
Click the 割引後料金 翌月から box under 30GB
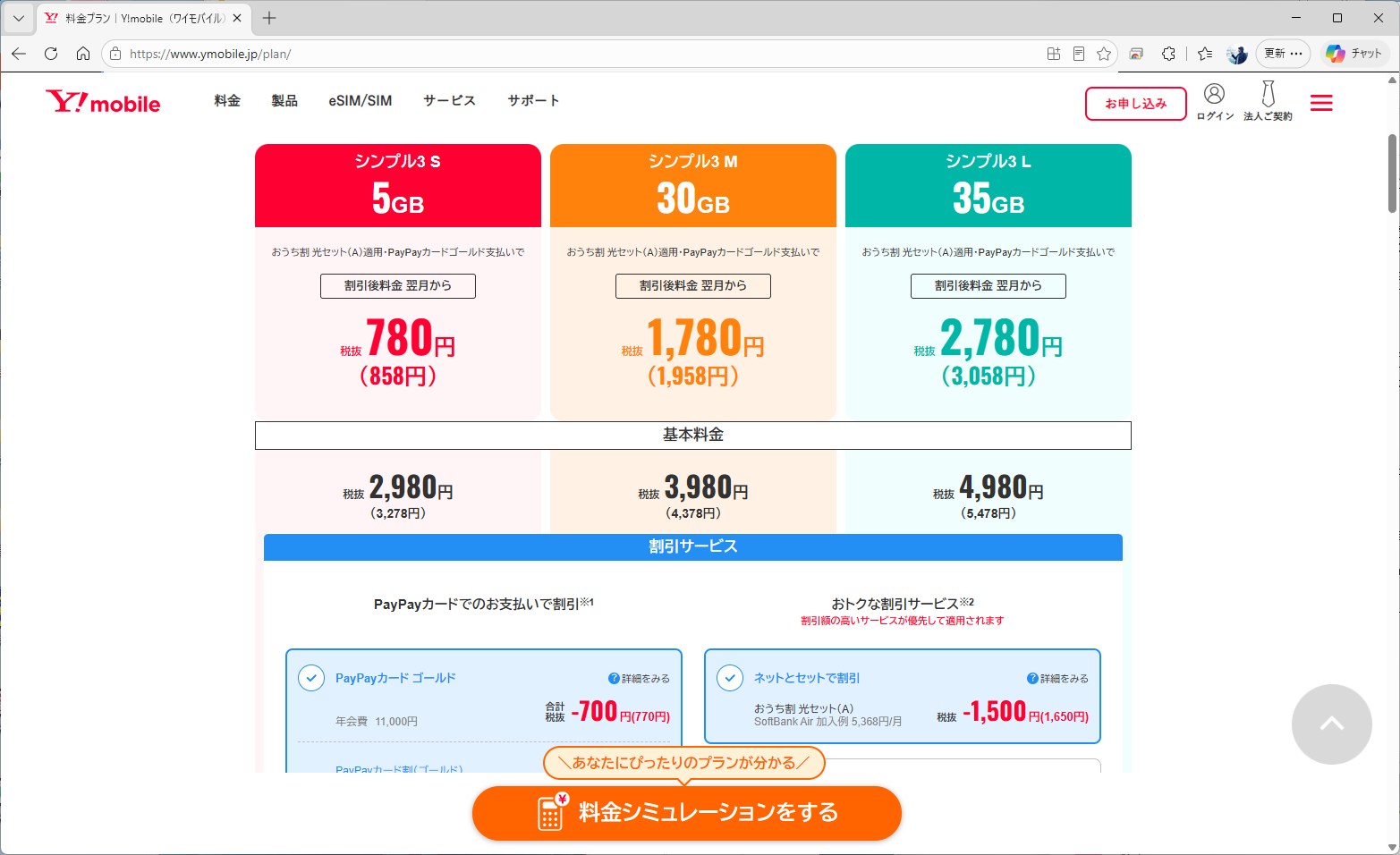[693, 285]
